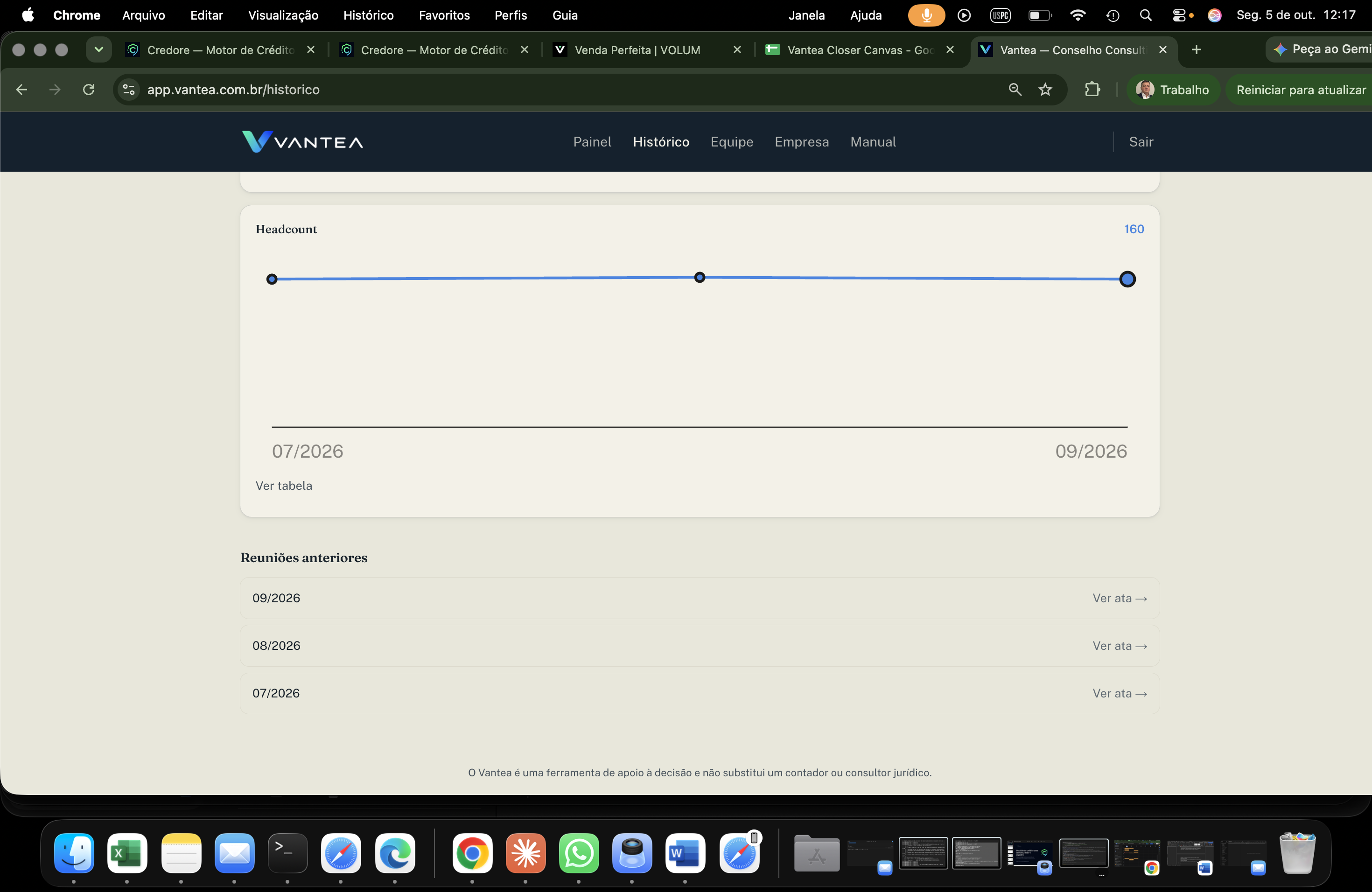1372x892 pixels.
Task: Open Spotlight search in menu bar
Action: [1146, 15]
